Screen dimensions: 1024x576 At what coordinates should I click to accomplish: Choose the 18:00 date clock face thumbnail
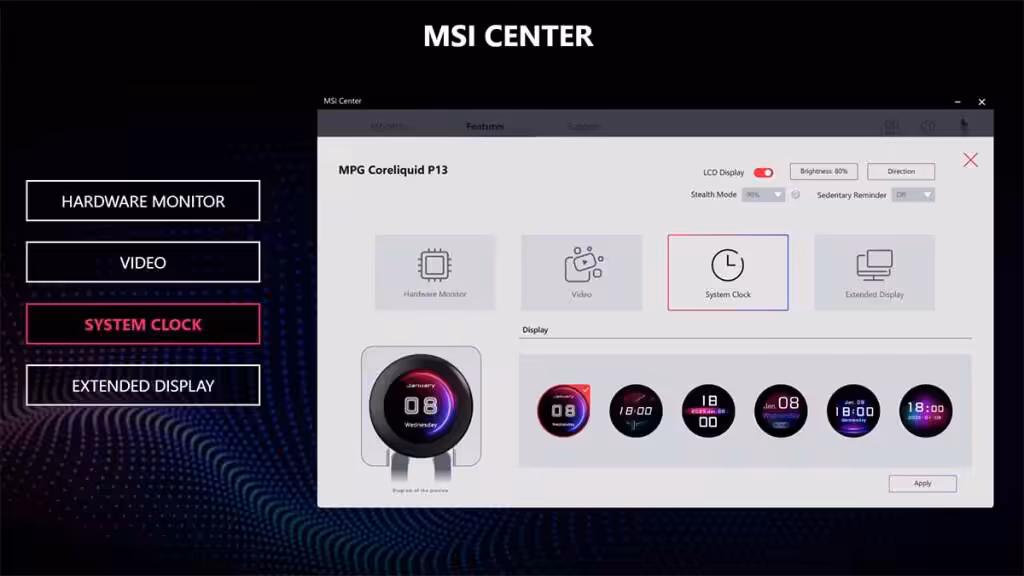925,410
